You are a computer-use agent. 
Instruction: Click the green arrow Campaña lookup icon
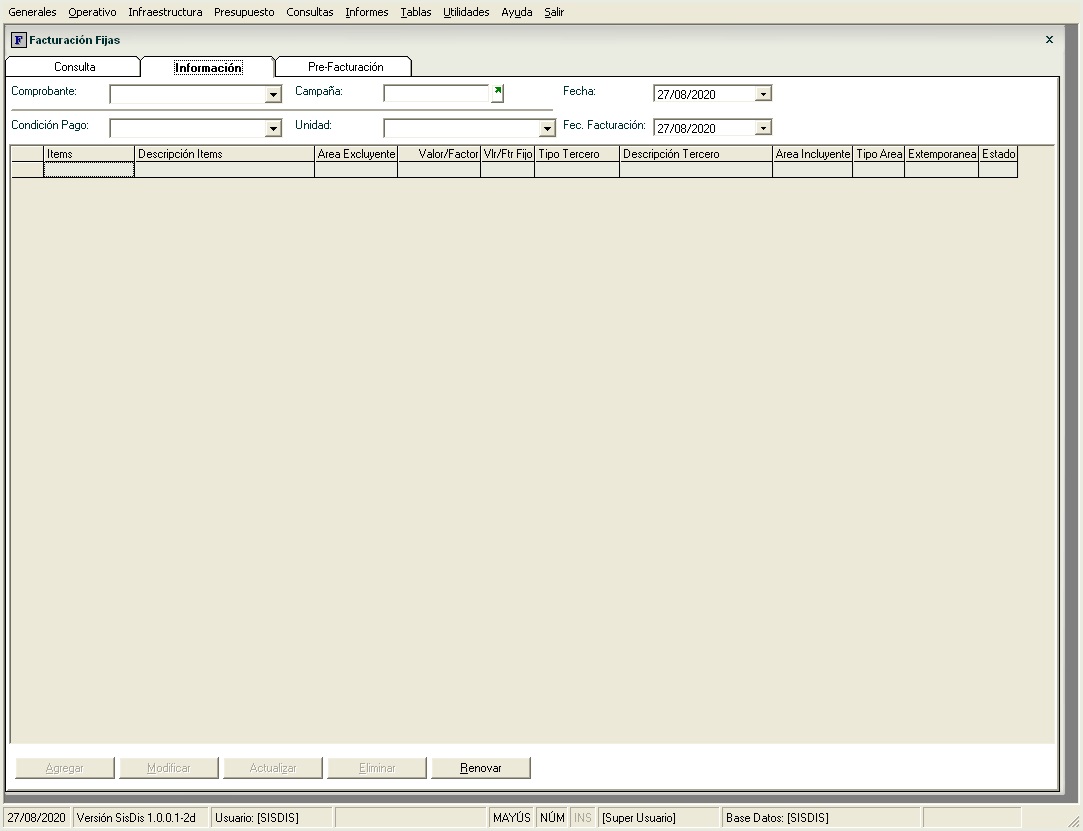pyautogui.click(x=497, y=93)
